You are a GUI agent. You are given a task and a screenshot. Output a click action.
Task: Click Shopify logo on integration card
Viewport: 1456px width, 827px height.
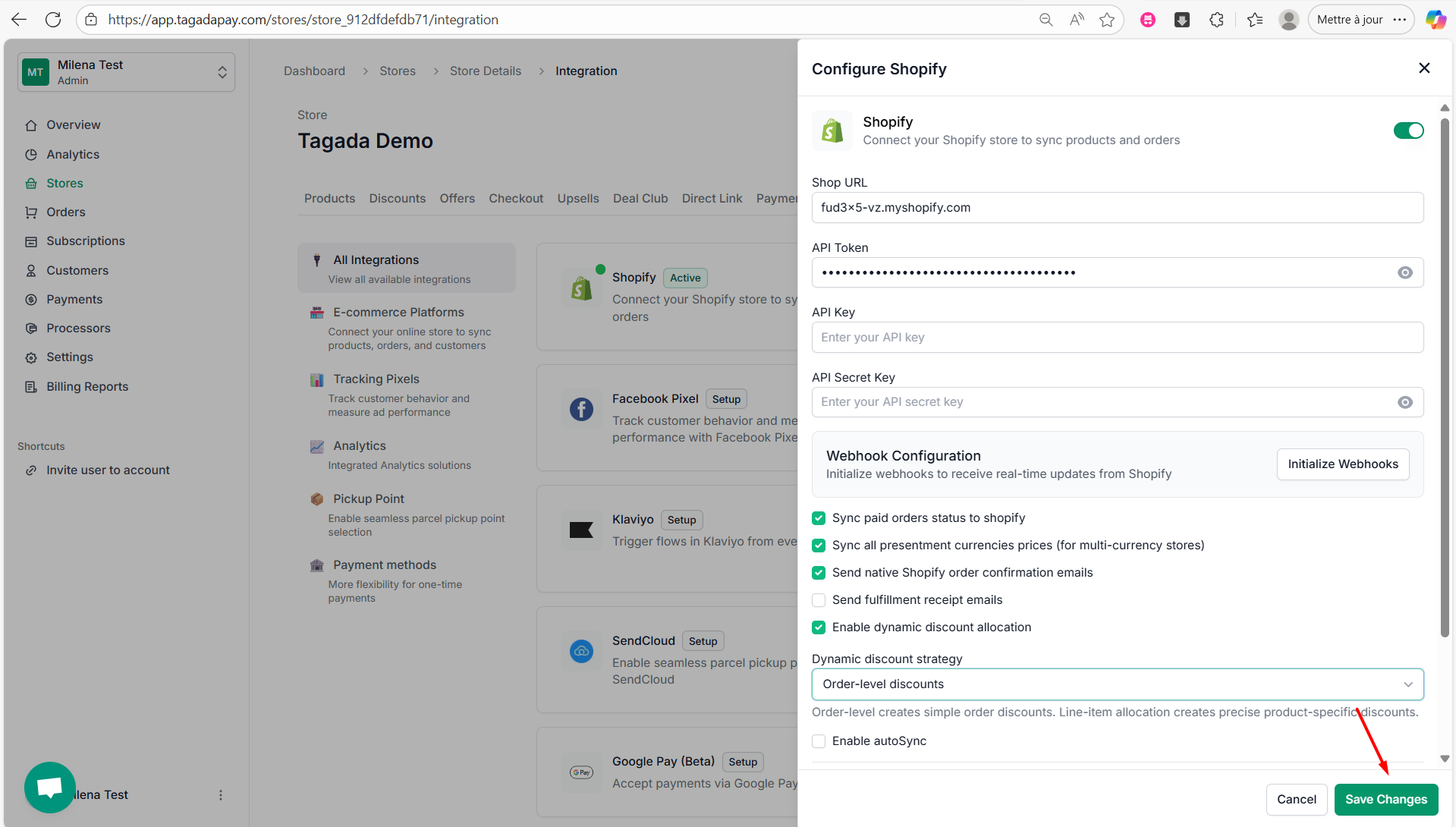(x=582, y=288)
